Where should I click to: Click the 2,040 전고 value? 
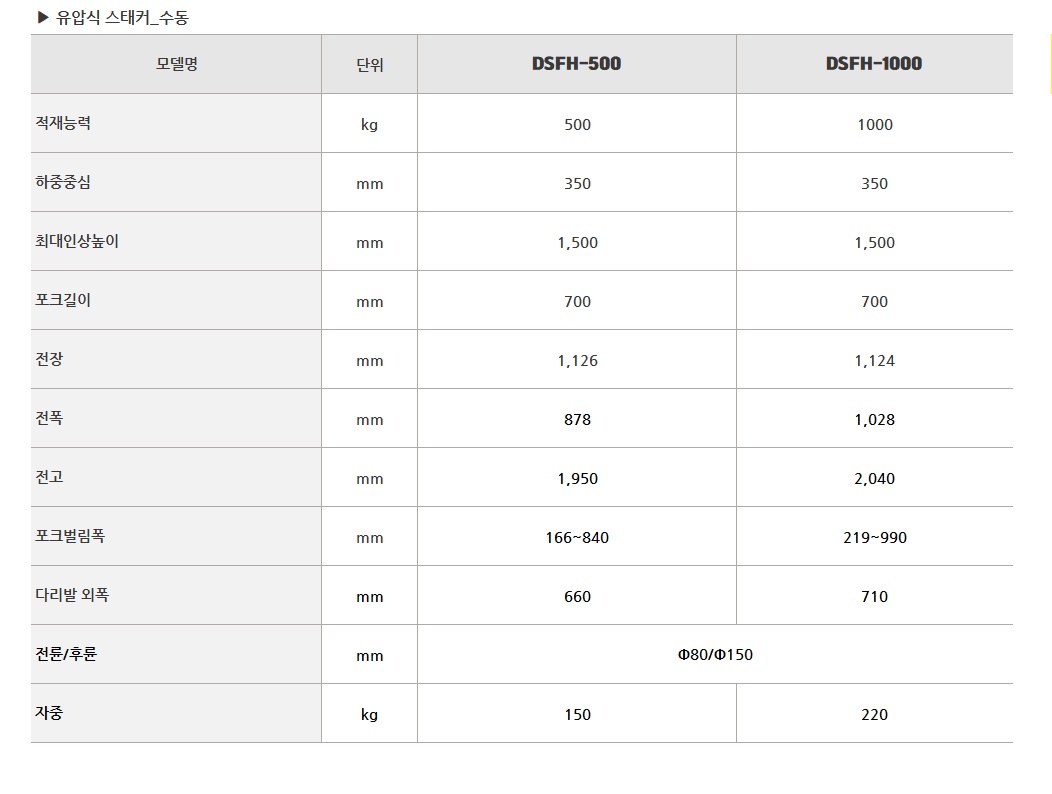point(874,479)
